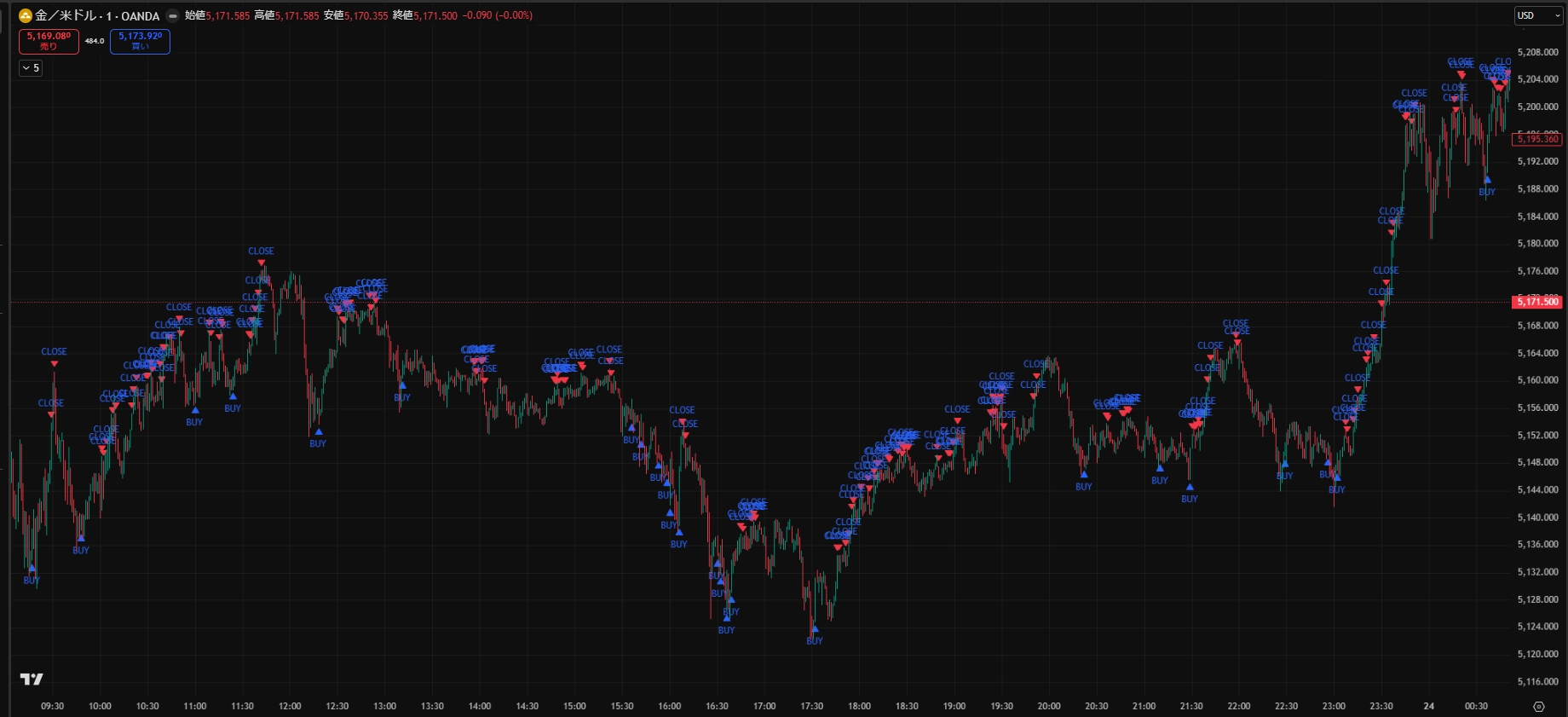Open the USD currency dropdown

point(1536,15)
